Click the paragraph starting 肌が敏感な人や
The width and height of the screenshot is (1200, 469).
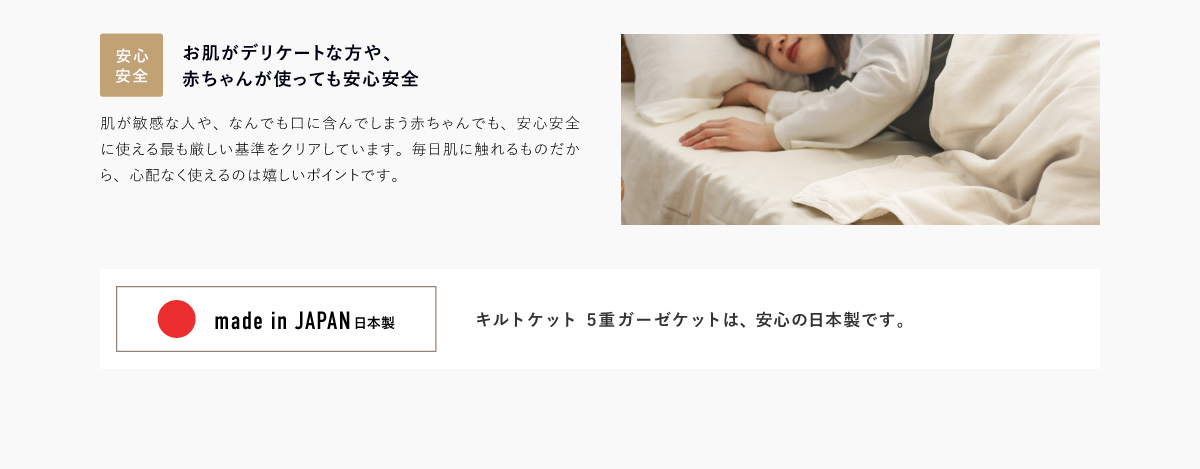click(340, 150)
